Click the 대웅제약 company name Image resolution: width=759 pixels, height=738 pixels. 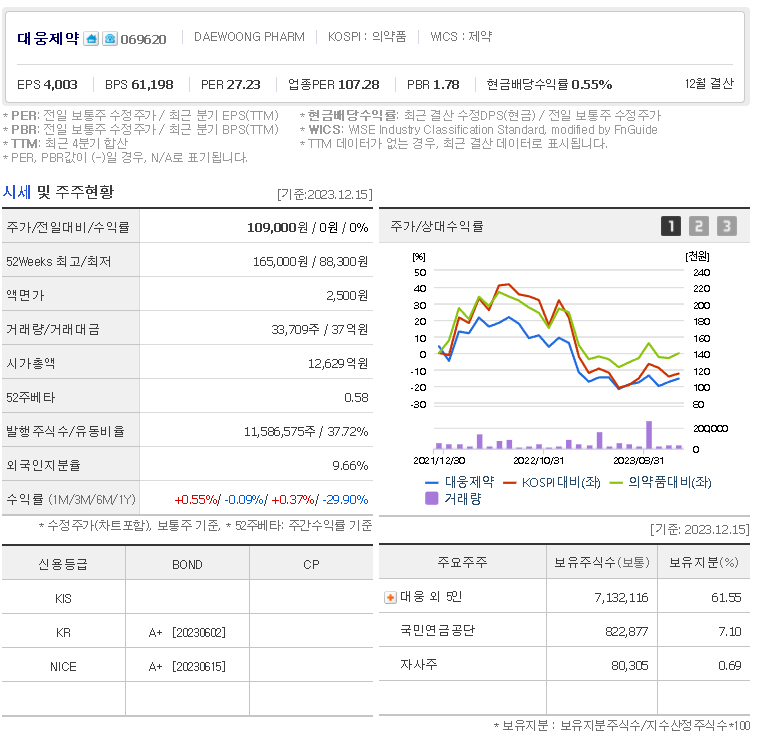tap(48, 38)
